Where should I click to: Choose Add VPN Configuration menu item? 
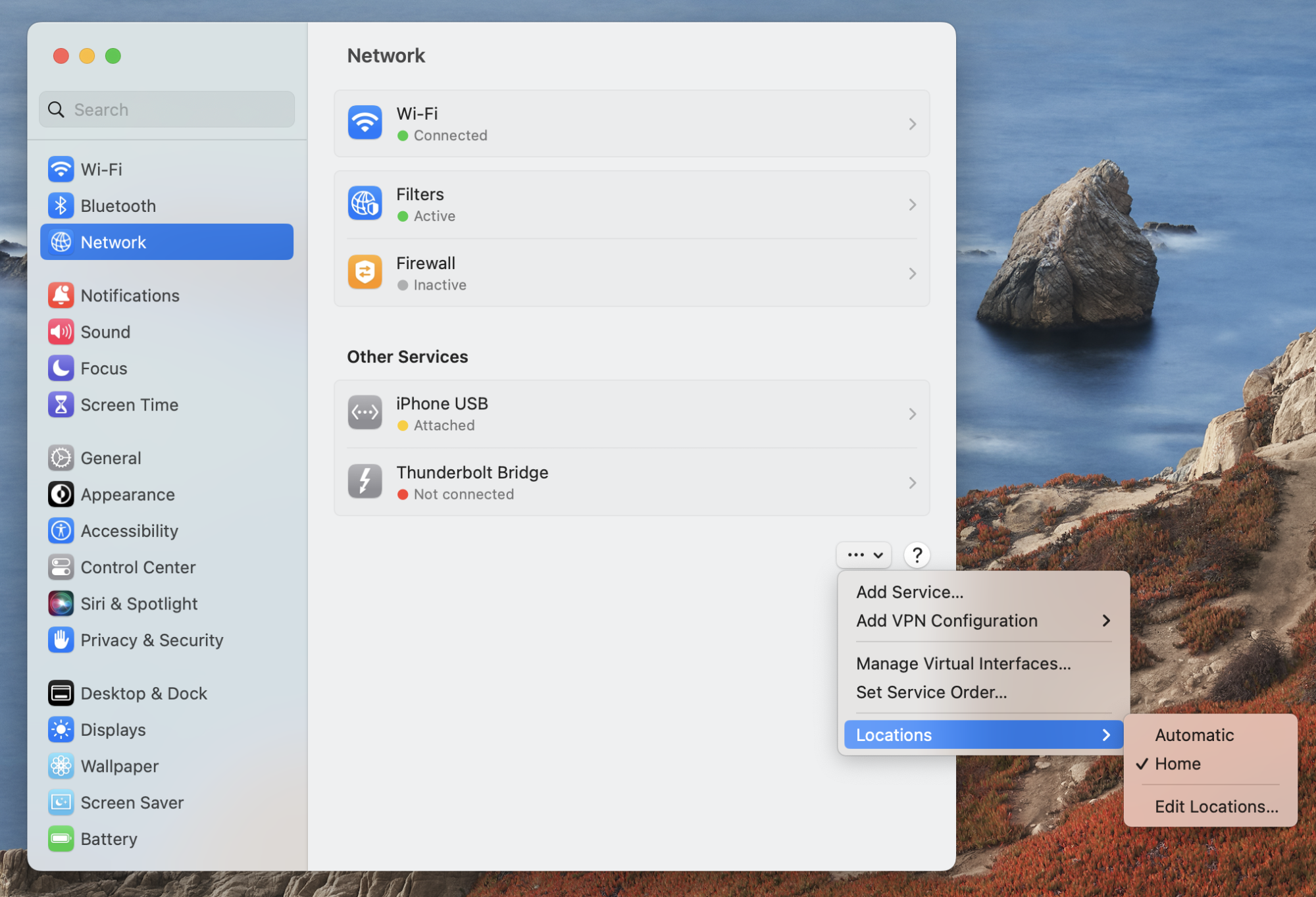(x=983, y=621)
